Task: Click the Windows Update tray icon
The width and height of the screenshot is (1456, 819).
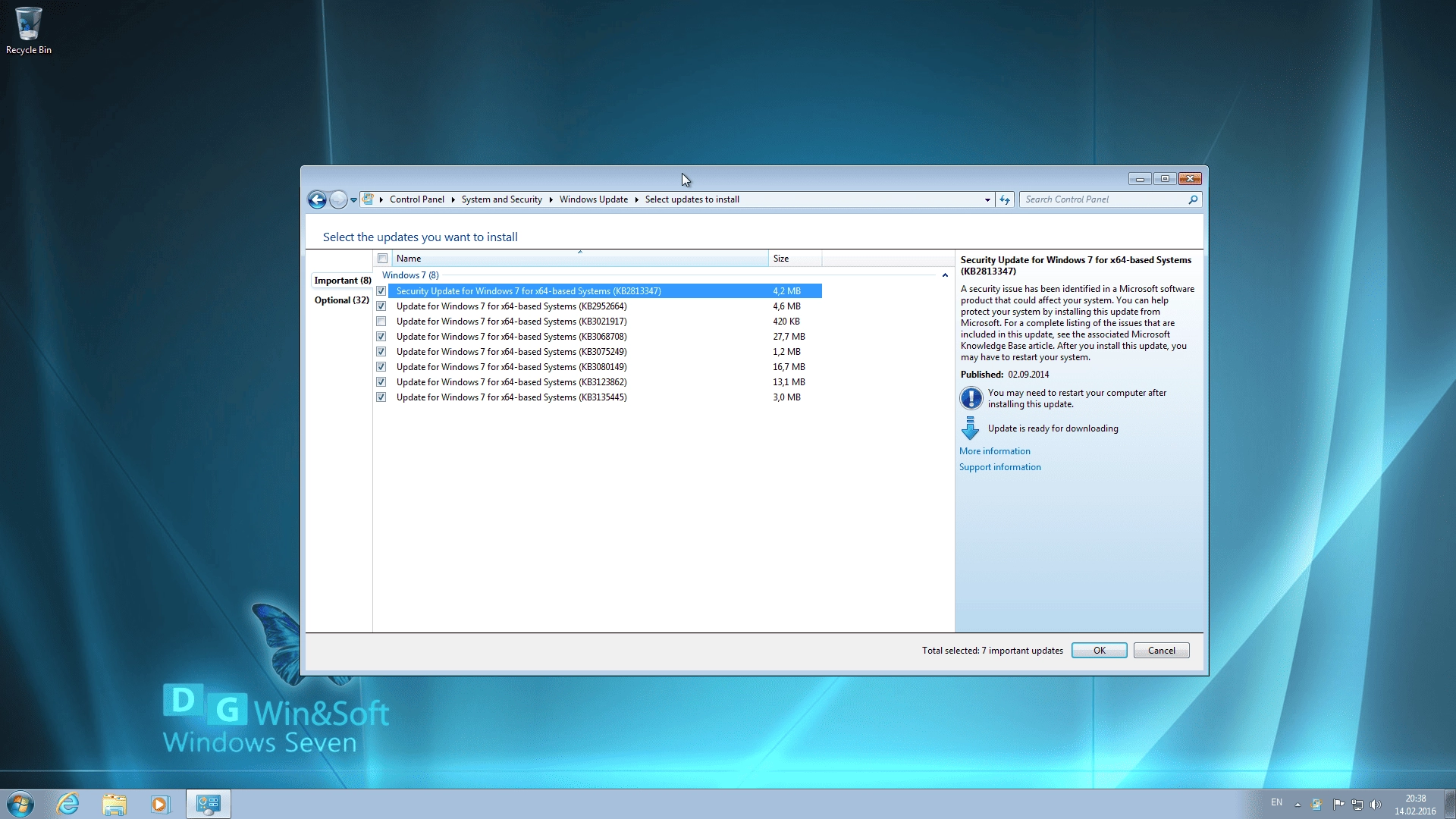Action: (x=1316, y=805)
